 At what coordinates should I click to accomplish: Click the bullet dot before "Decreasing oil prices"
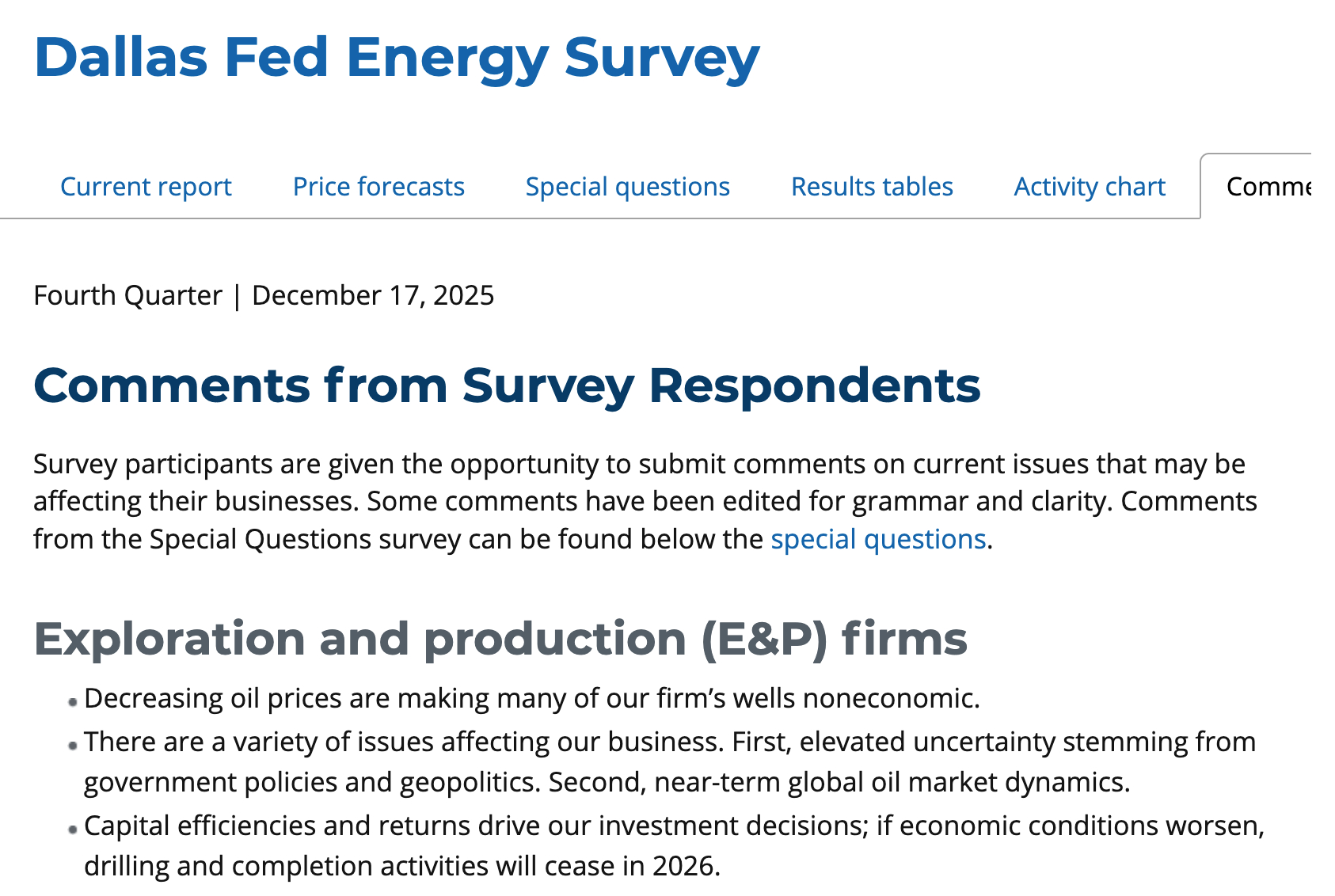73,701
